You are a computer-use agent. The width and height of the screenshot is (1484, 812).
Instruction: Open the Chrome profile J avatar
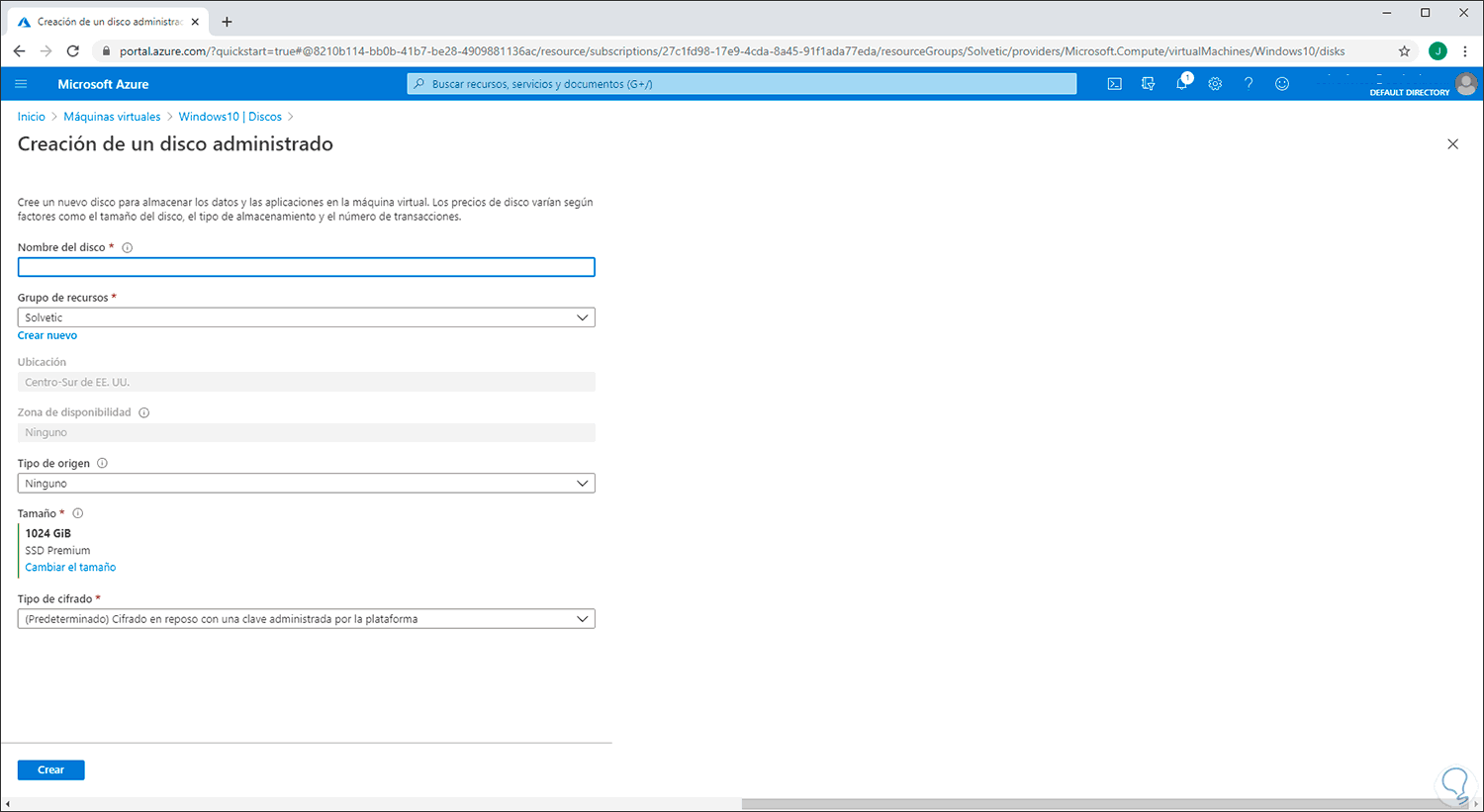[x=1438, y=51]
